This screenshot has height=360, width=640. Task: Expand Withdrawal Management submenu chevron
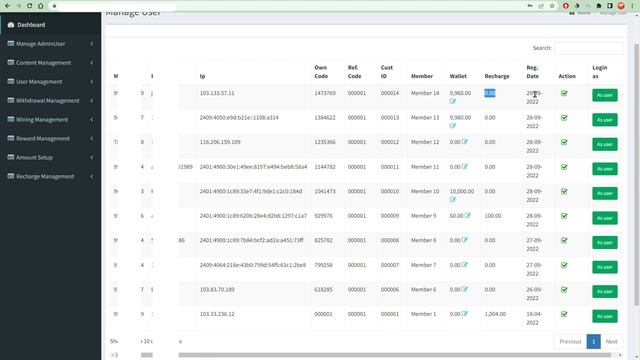pos(91,100)
